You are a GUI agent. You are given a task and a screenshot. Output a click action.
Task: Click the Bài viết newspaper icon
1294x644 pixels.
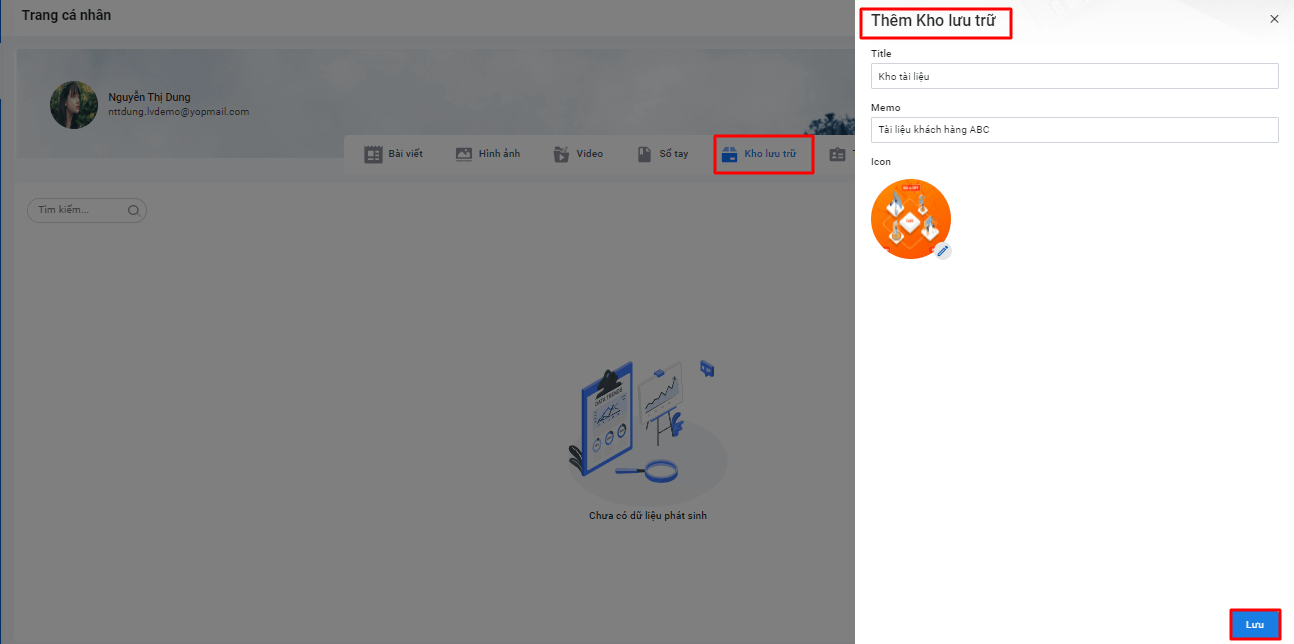coord(373,155)
